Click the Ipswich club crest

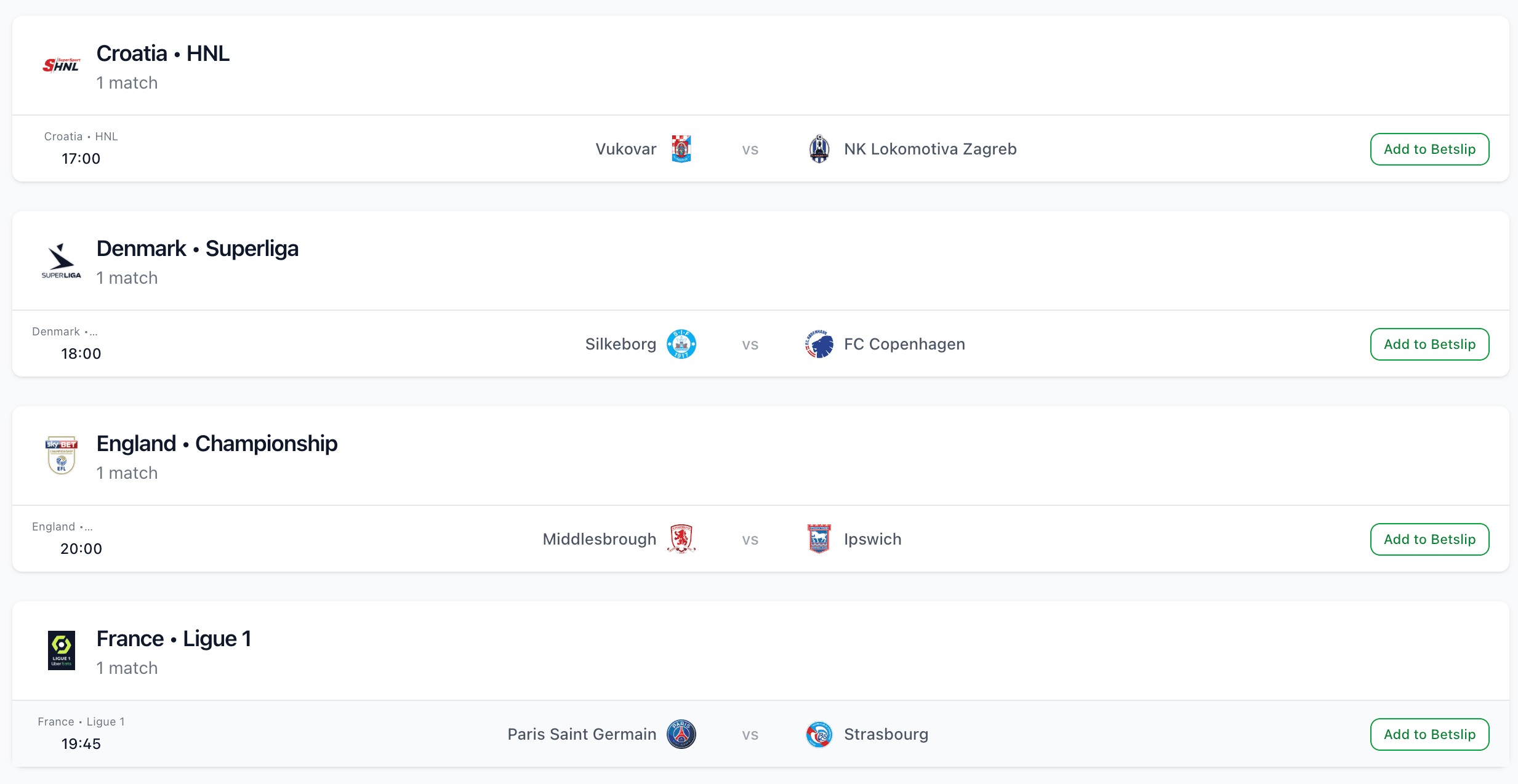tap(819, 539)
